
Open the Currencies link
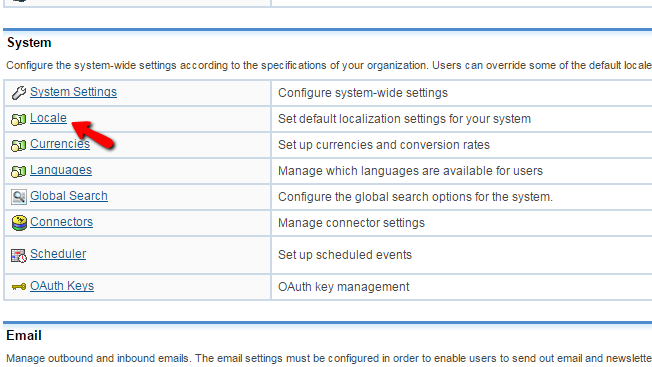[x=60, y=144]
